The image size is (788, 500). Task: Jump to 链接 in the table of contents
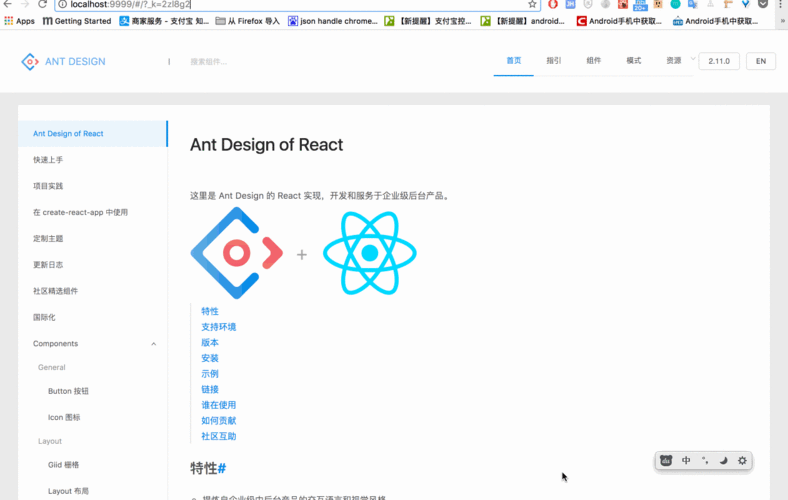(x=210, y=389)
